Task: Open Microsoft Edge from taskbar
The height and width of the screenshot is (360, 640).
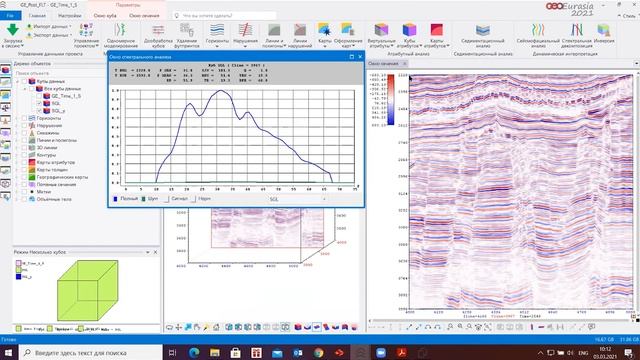Action: 194,352
